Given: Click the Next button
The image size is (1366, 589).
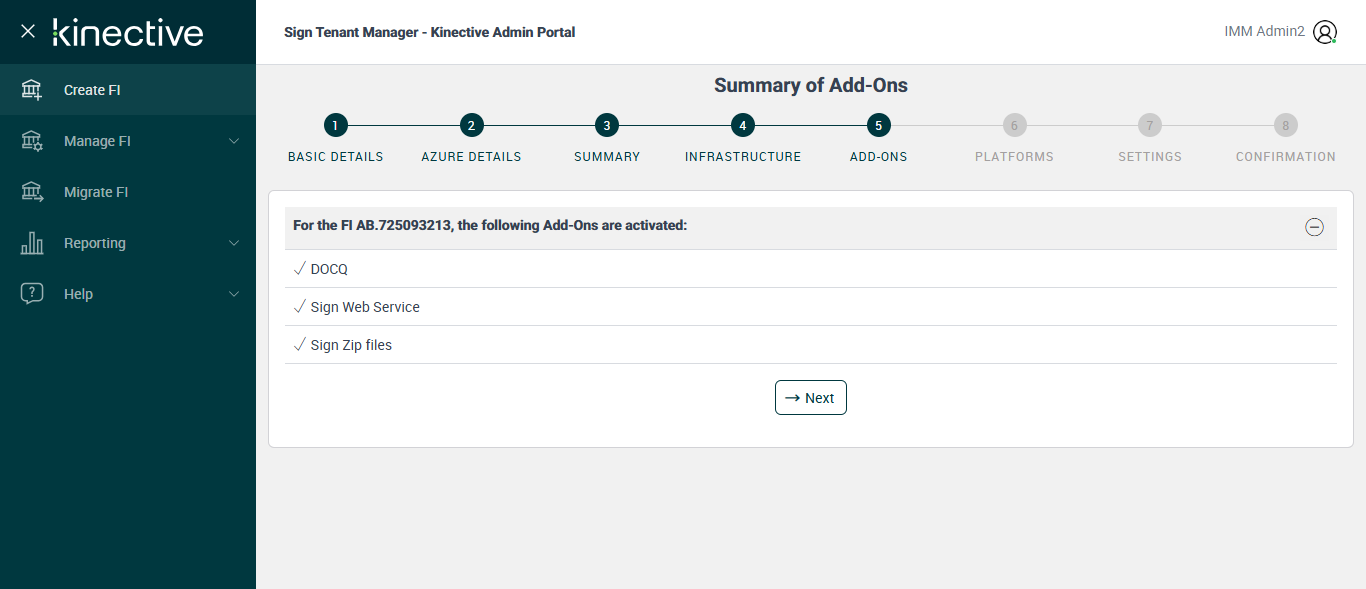Looking at the screenshot, I should (811, 398).
